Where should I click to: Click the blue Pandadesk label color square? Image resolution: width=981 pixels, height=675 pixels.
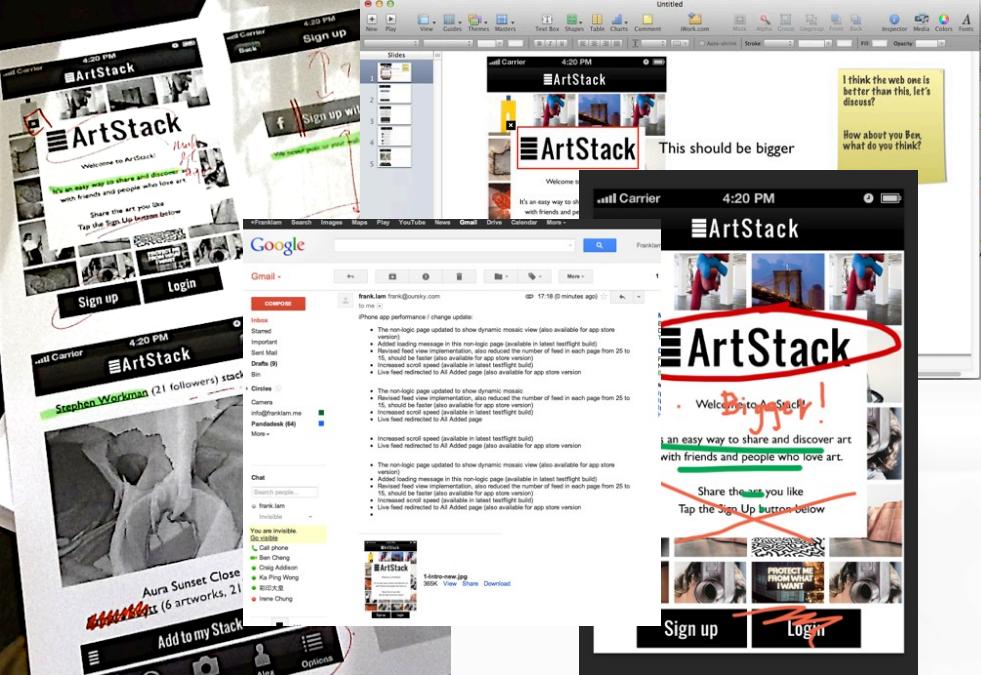tap(322, 424)
